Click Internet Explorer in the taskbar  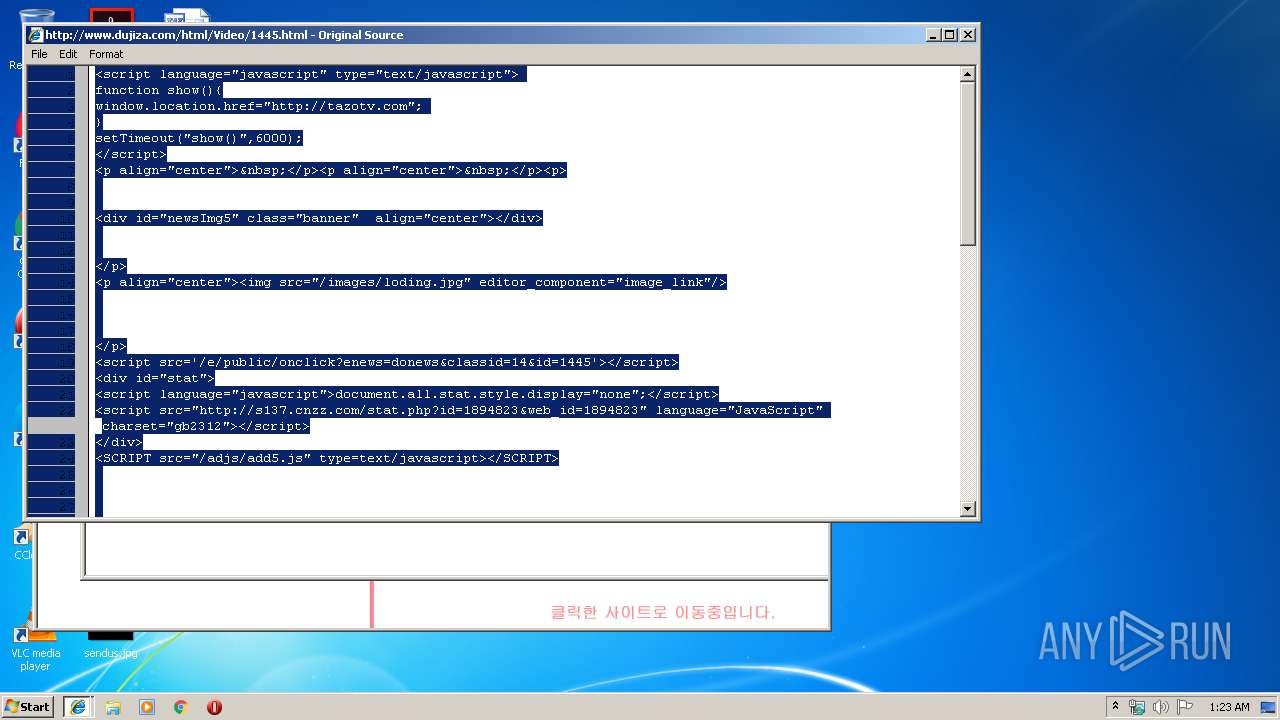(x=78, y=706)
